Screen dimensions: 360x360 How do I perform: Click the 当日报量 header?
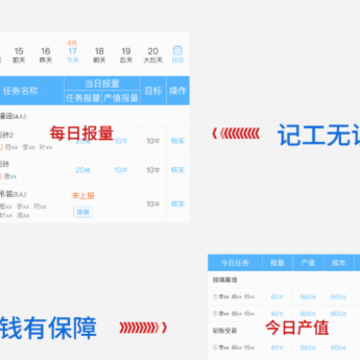102,83
